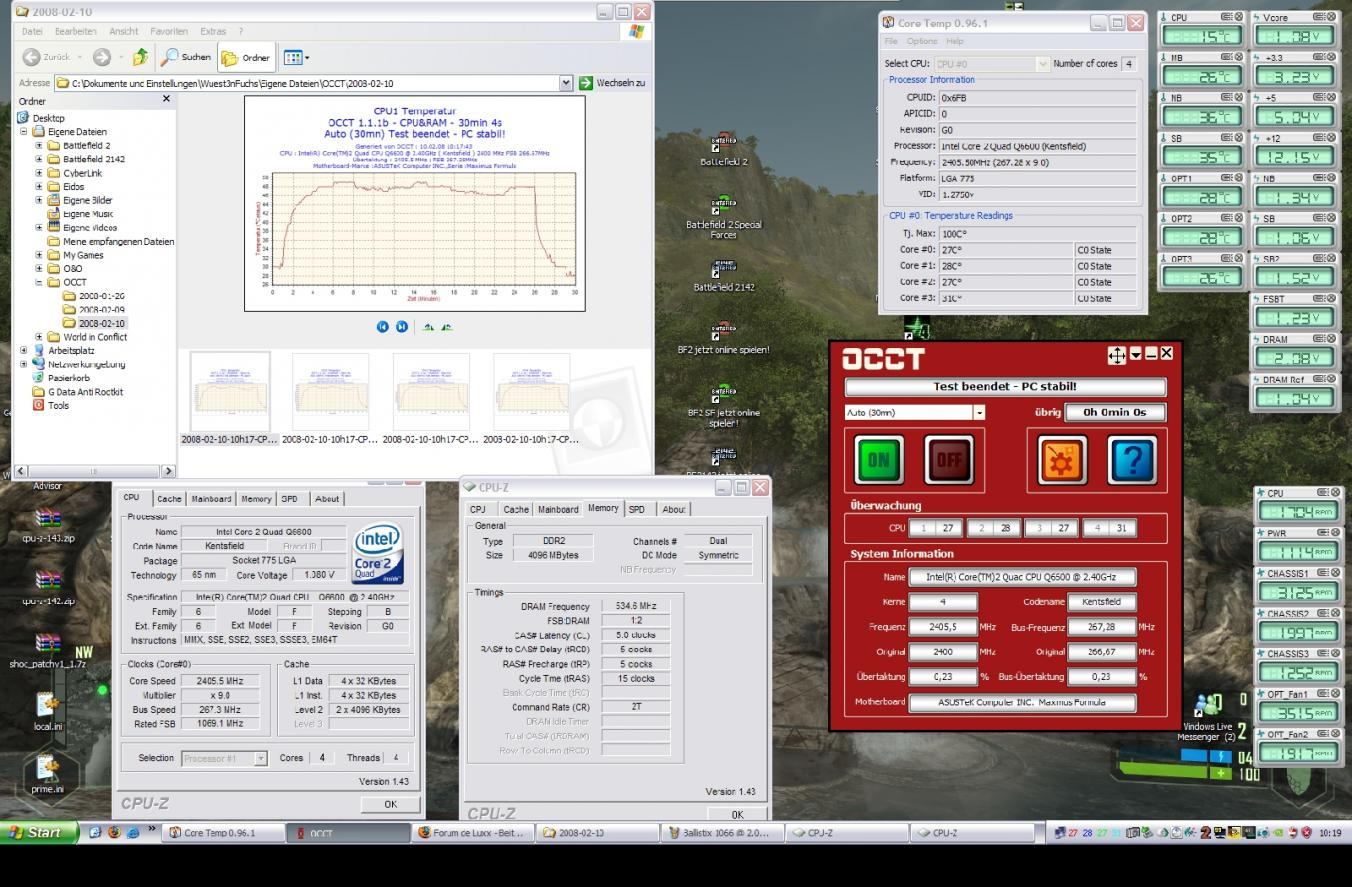Open the Explorer views dropdown button

point(296,57)
